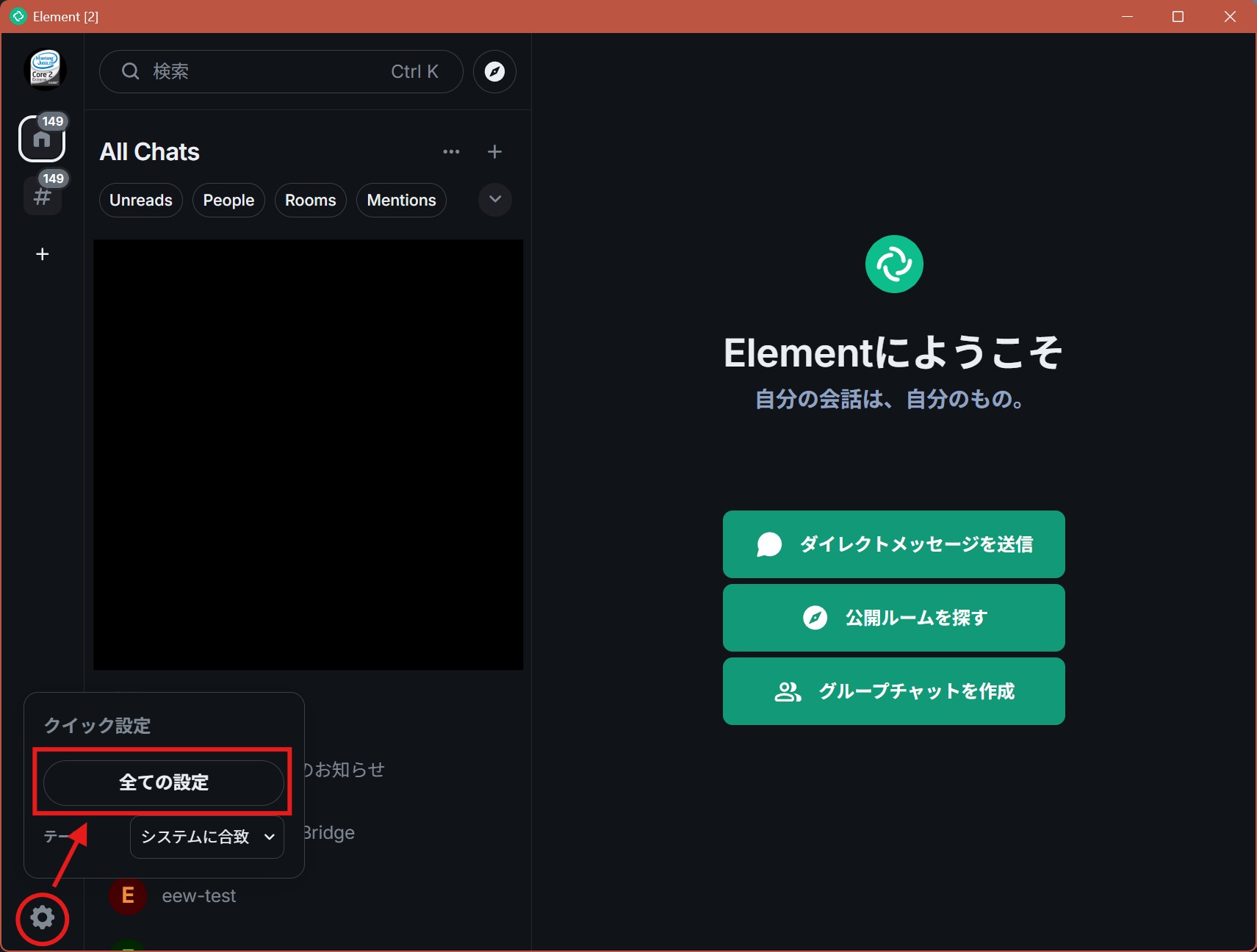This screenshot has height=952, width=1257.
Task: Click 公開ルームを探す button
Action: tap(894, 618)
